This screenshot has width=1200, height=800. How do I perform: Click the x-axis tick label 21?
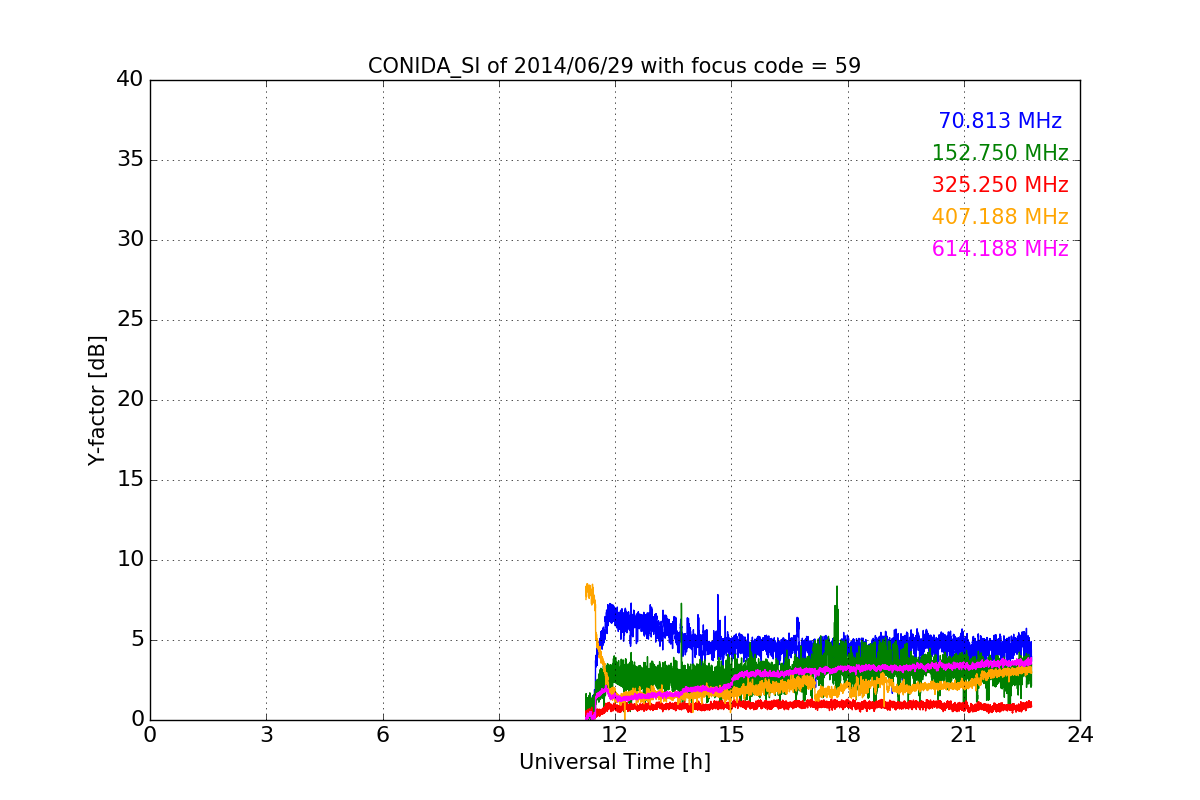point(964,734)
